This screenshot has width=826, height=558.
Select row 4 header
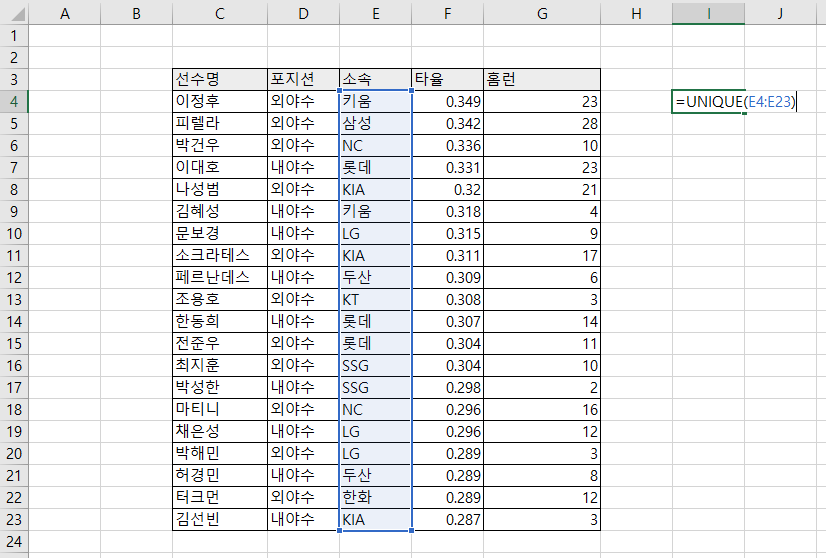pos(14,101)
